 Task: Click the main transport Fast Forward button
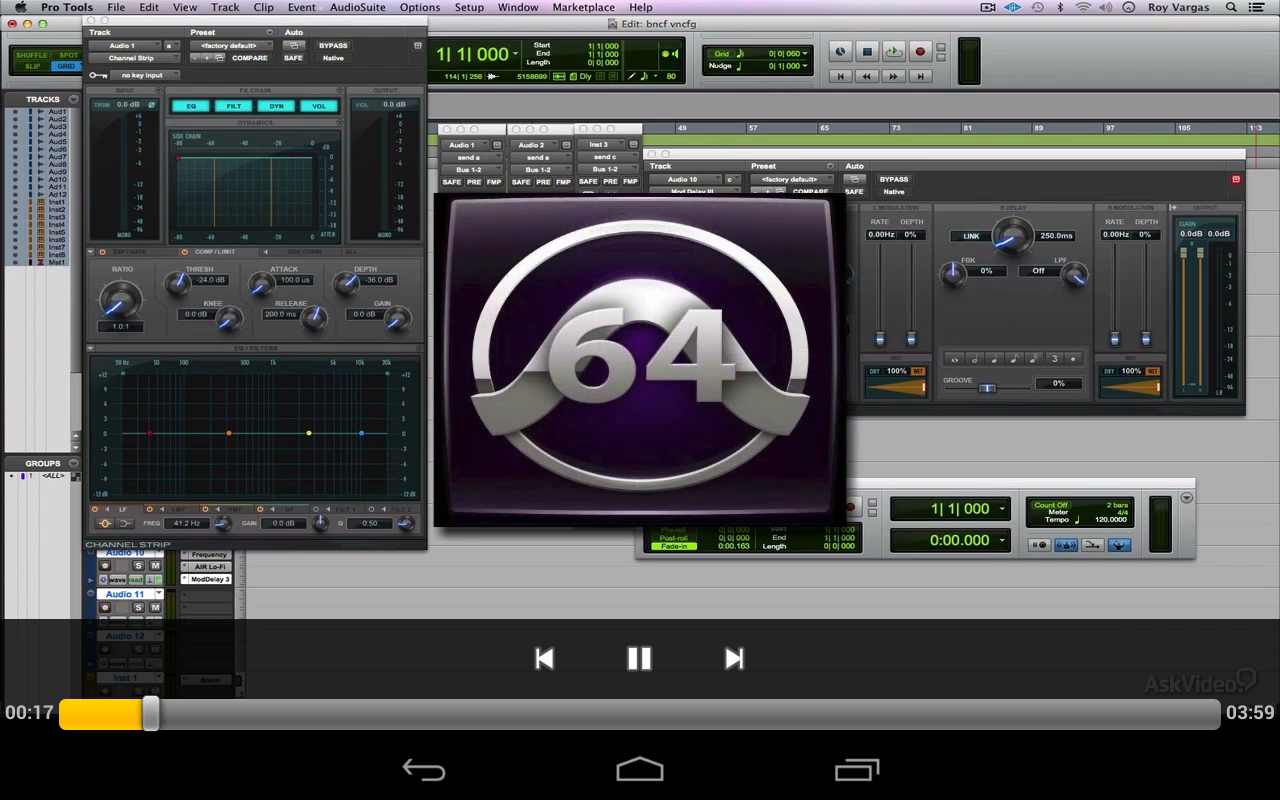pyautogui.click(x=894, y=76)
